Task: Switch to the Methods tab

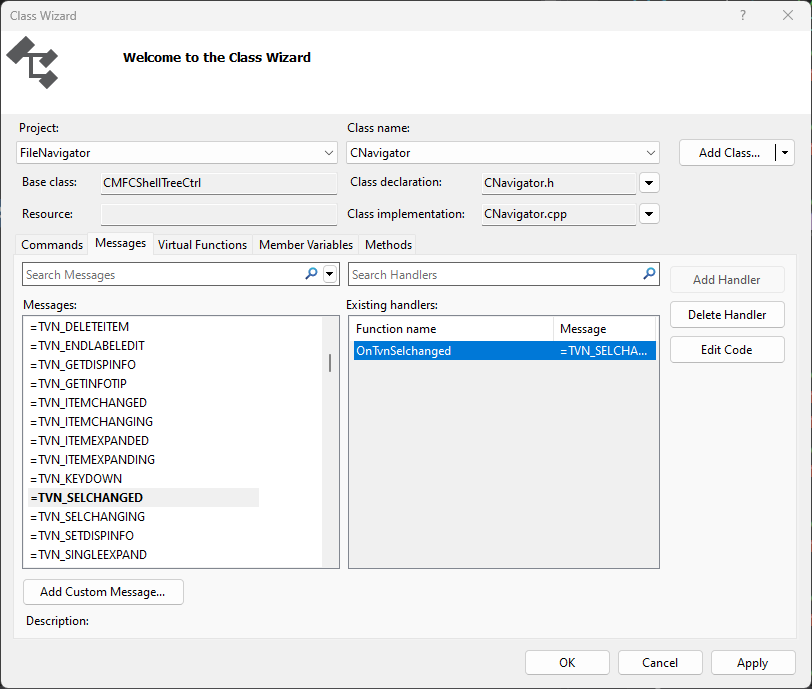Action: (x=388, y=245)
